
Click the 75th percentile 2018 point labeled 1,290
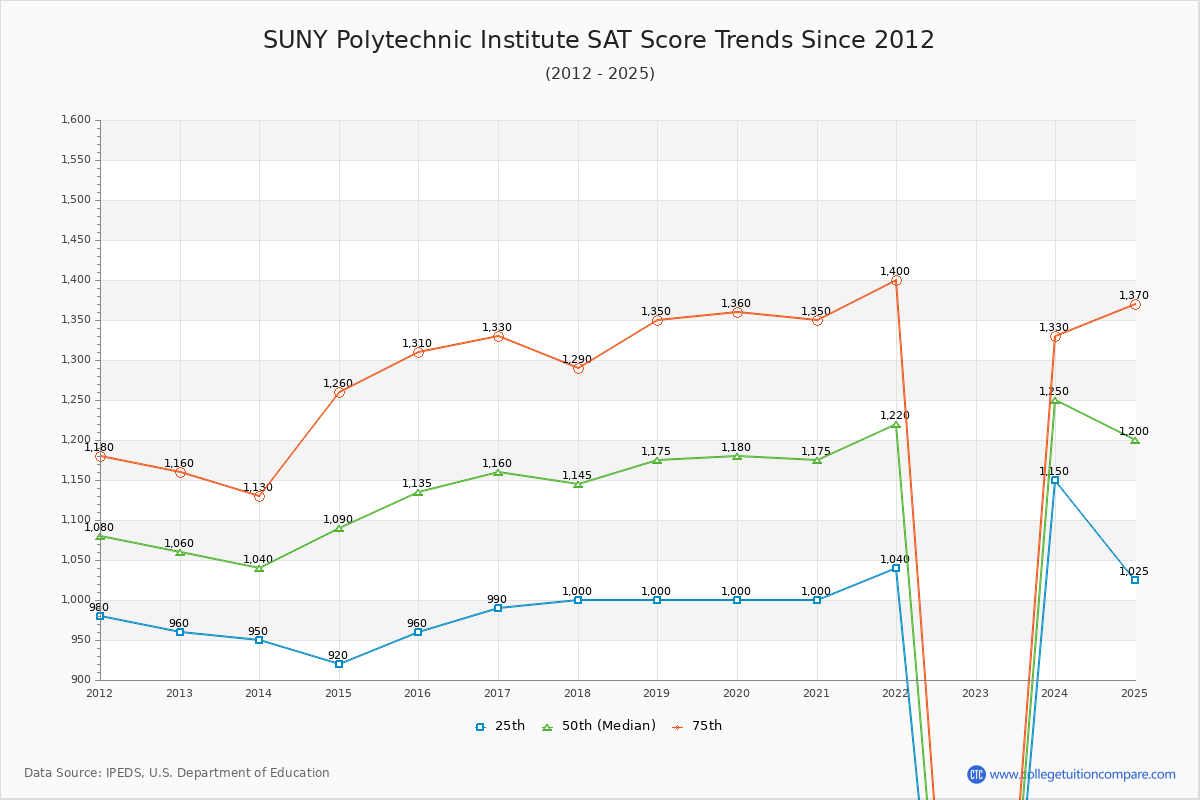578,368
